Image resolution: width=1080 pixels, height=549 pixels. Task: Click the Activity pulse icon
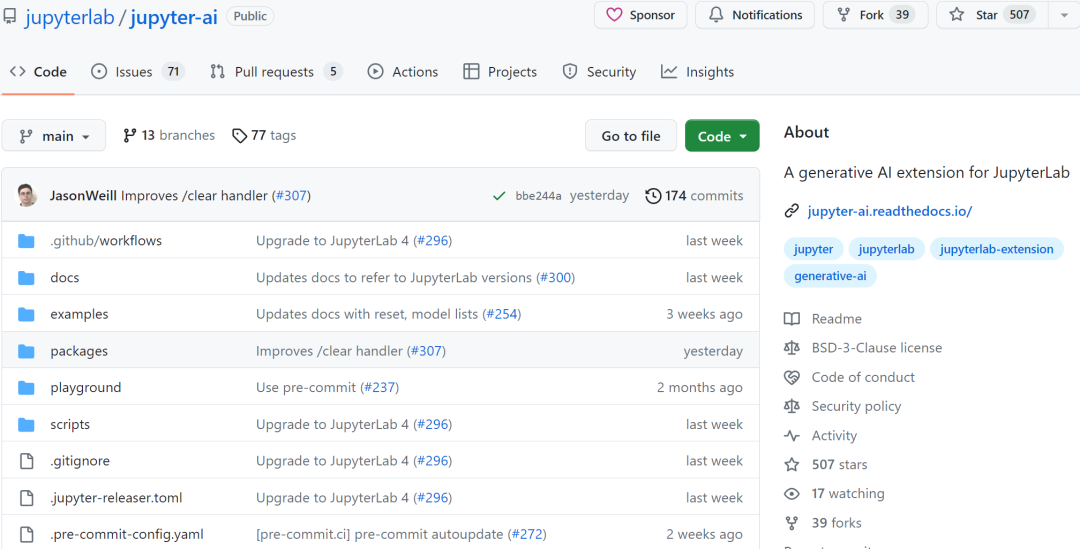(792, 436)
